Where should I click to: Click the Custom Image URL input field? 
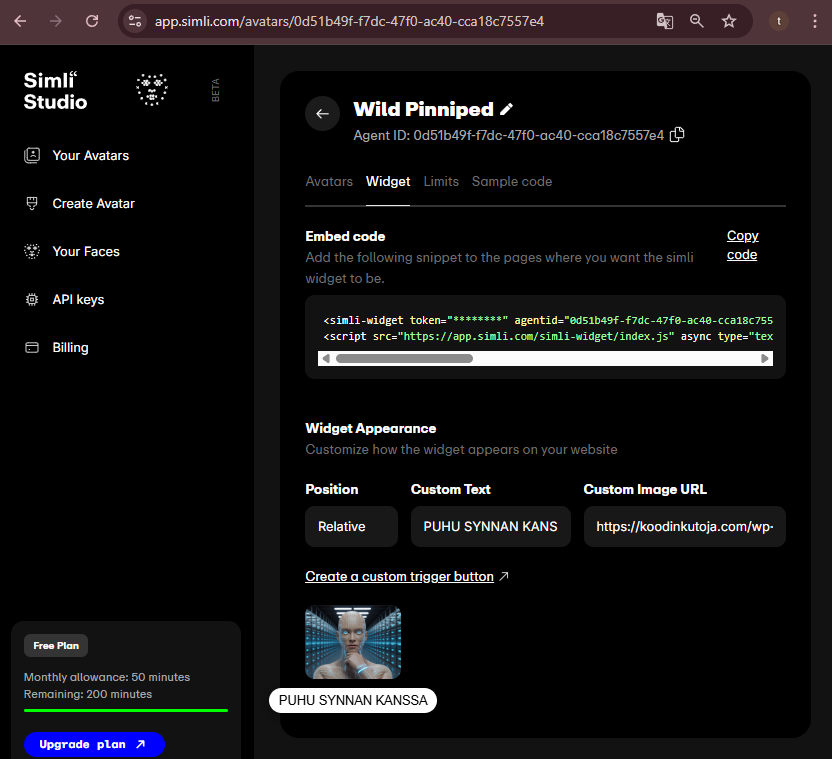[684, 527]
